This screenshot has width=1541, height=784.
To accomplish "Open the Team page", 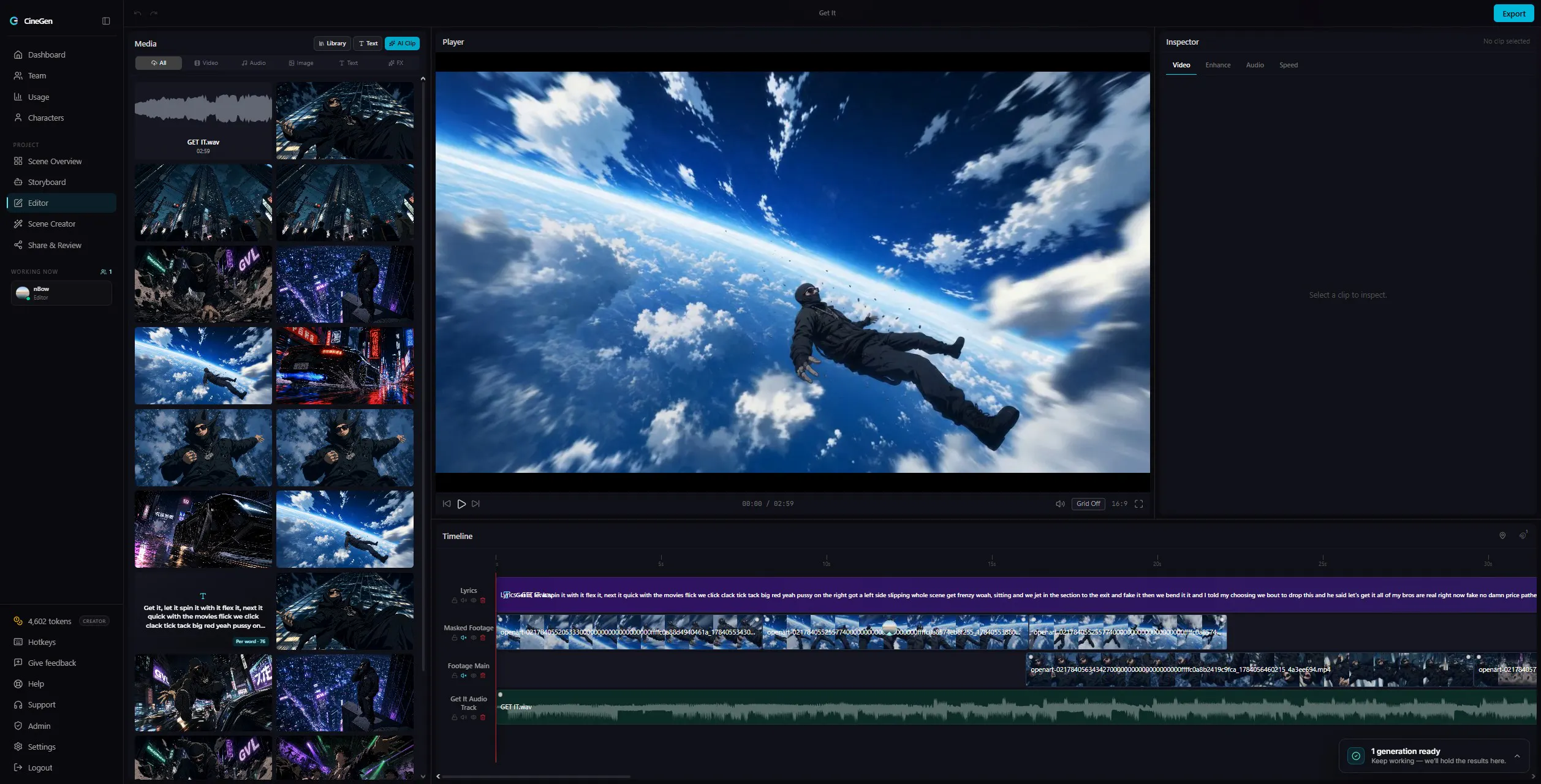I will [x=61, y=75].
